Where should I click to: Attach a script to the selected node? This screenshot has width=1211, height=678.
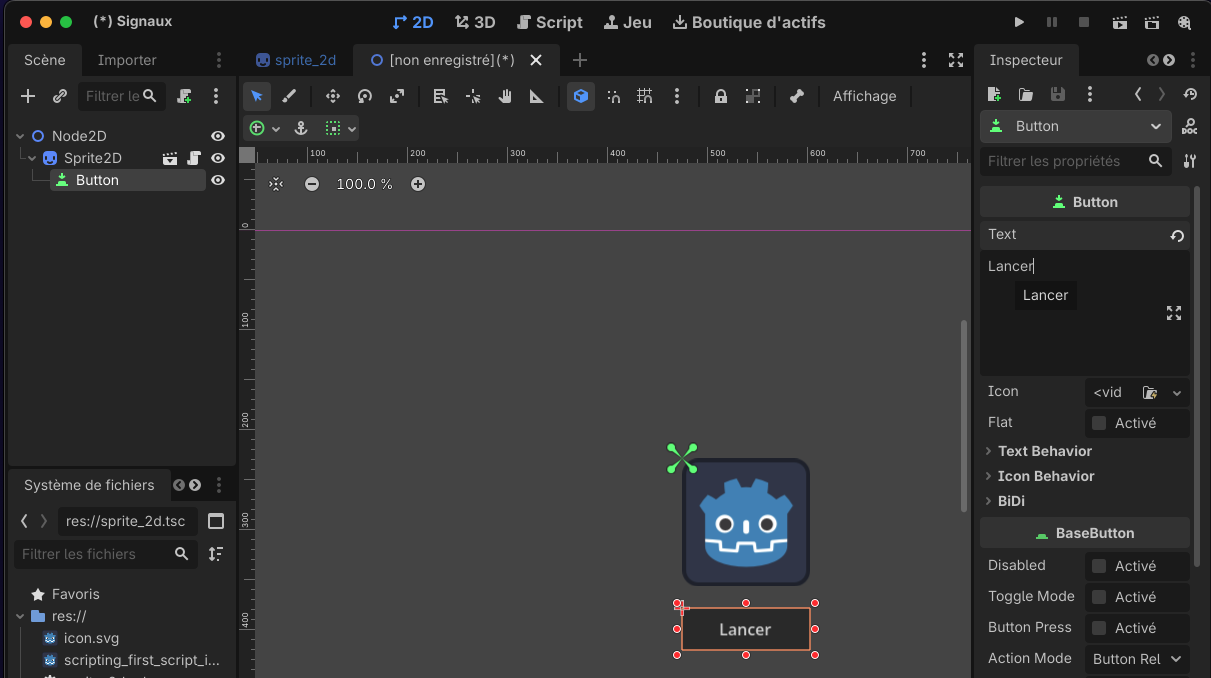[x=185, y=96]
